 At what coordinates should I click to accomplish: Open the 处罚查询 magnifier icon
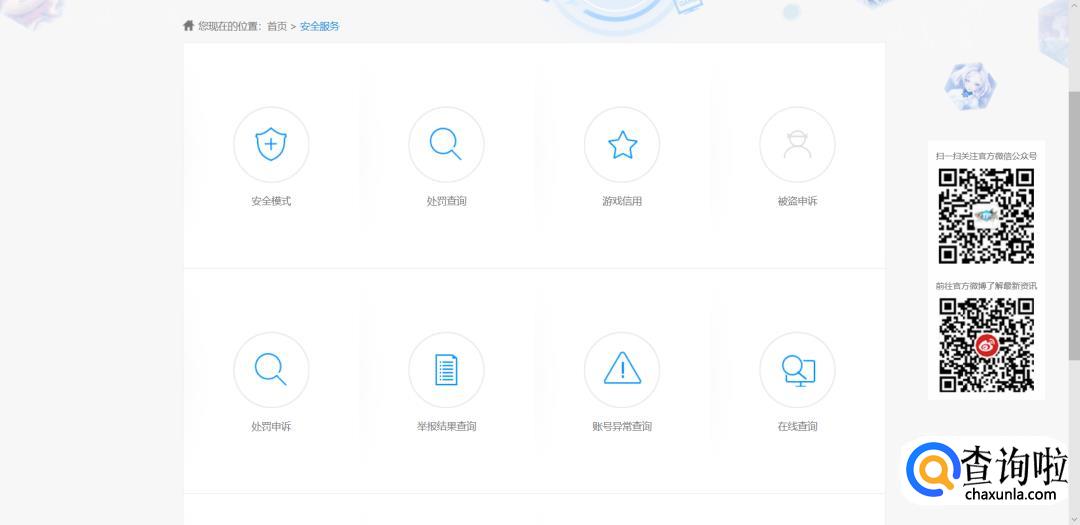point(446,145)
